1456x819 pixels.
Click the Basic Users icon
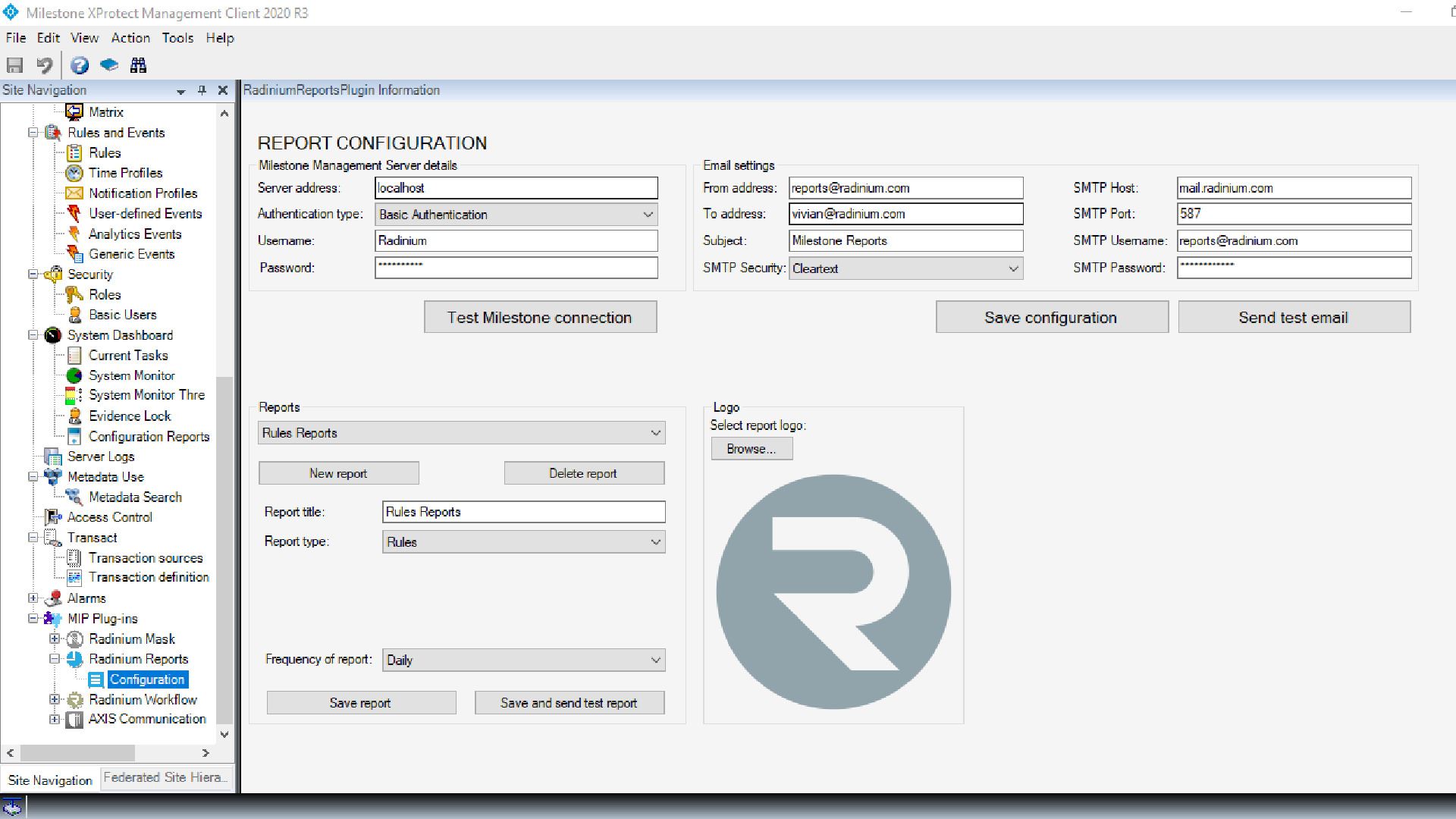click(x=74, y=315)
